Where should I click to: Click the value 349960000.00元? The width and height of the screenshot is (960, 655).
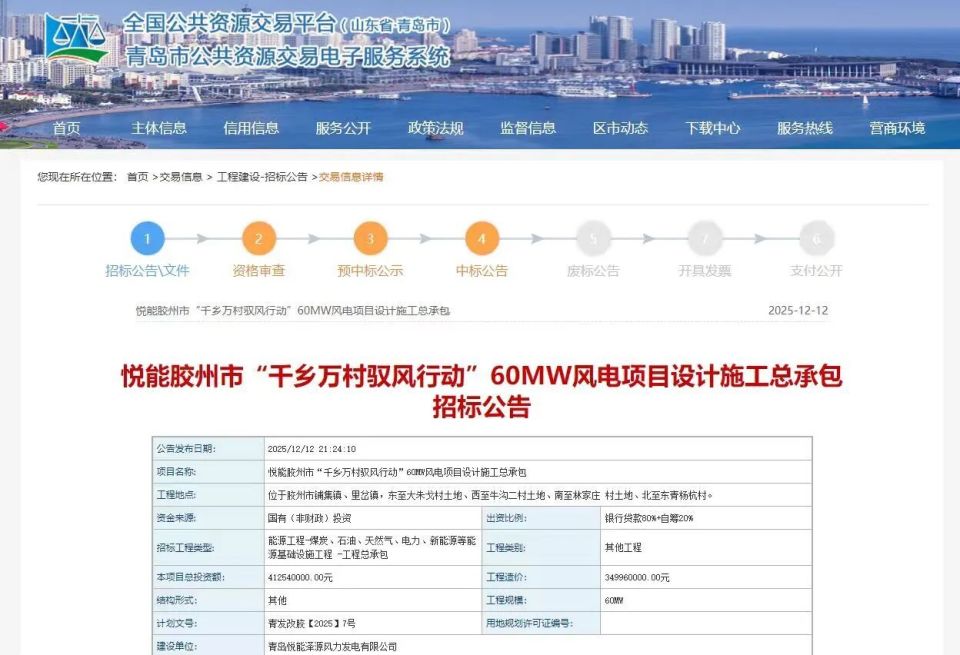point(637,577)
